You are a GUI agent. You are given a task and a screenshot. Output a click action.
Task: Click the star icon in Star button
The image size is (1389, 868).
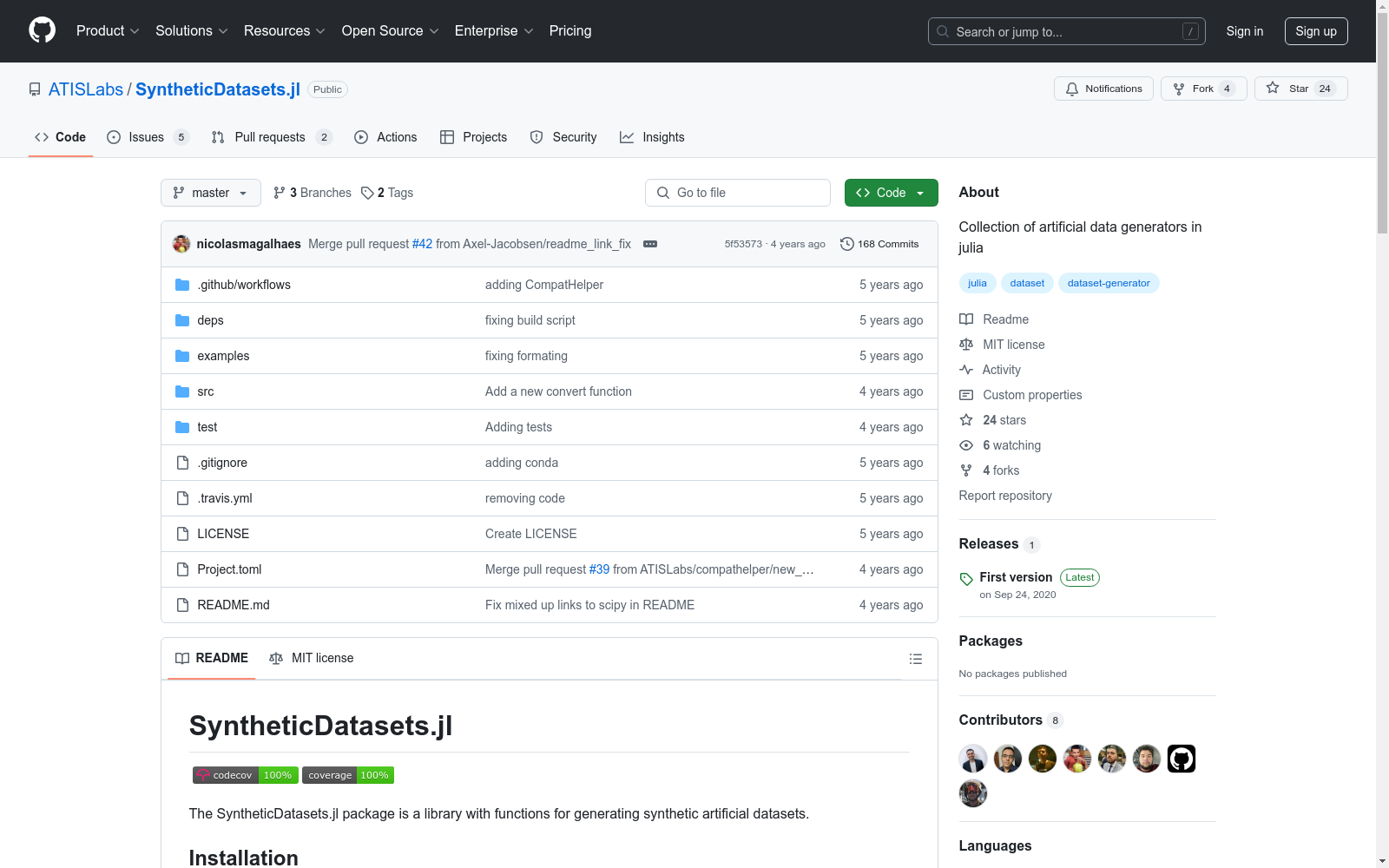click(1273, 88)
